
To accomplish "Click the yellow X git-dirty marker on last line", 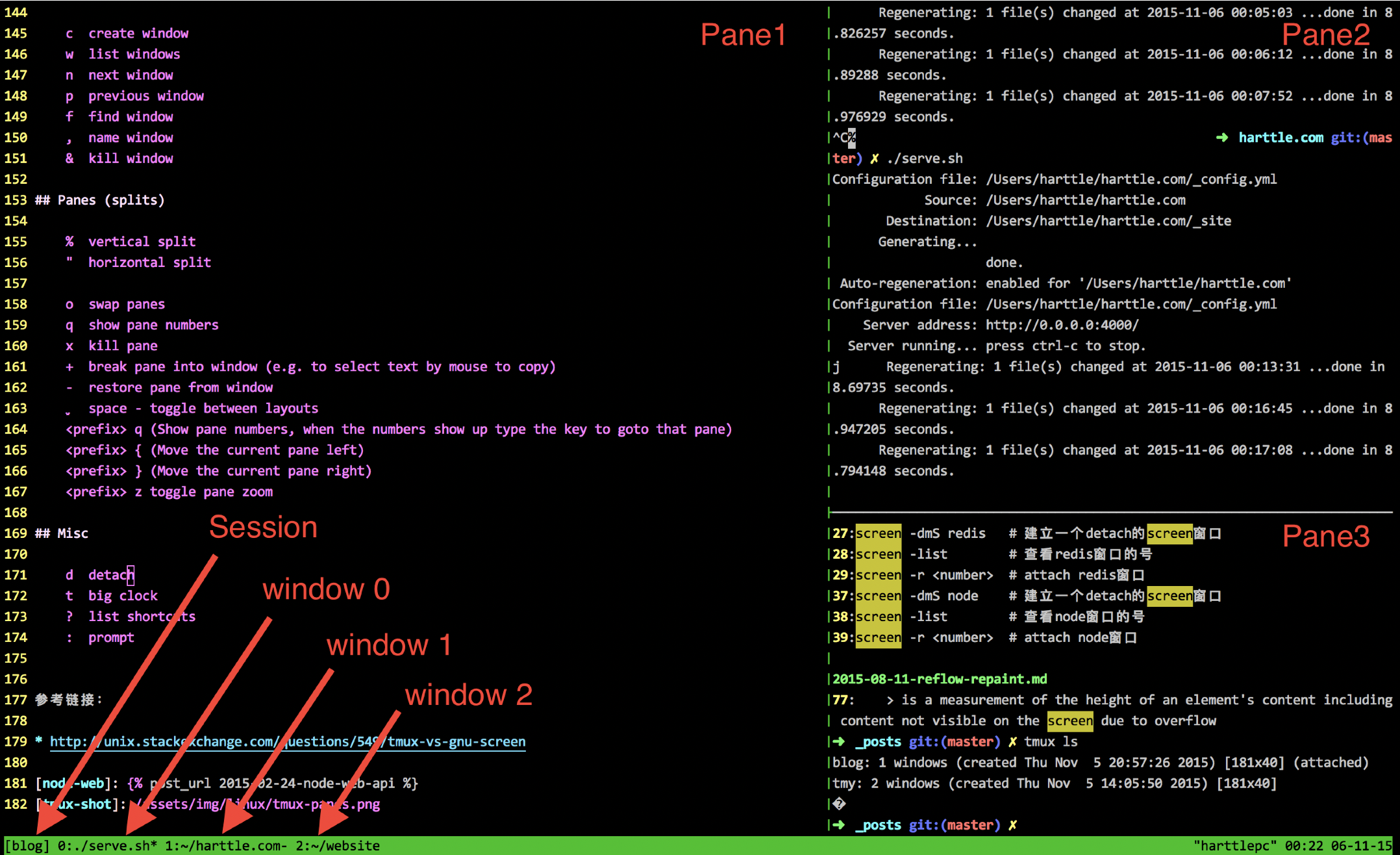I will click(x=1012, y=825).
